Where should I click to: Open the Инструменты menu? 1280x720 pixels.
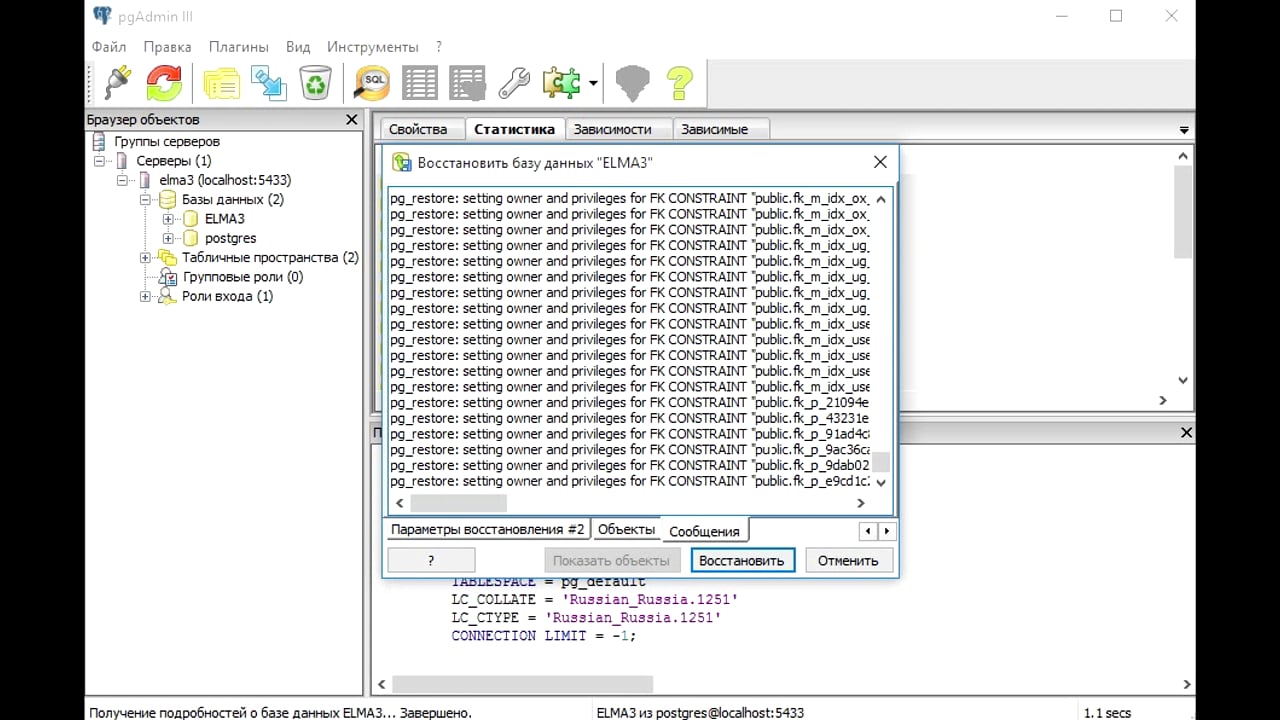(x=372, y=47)
